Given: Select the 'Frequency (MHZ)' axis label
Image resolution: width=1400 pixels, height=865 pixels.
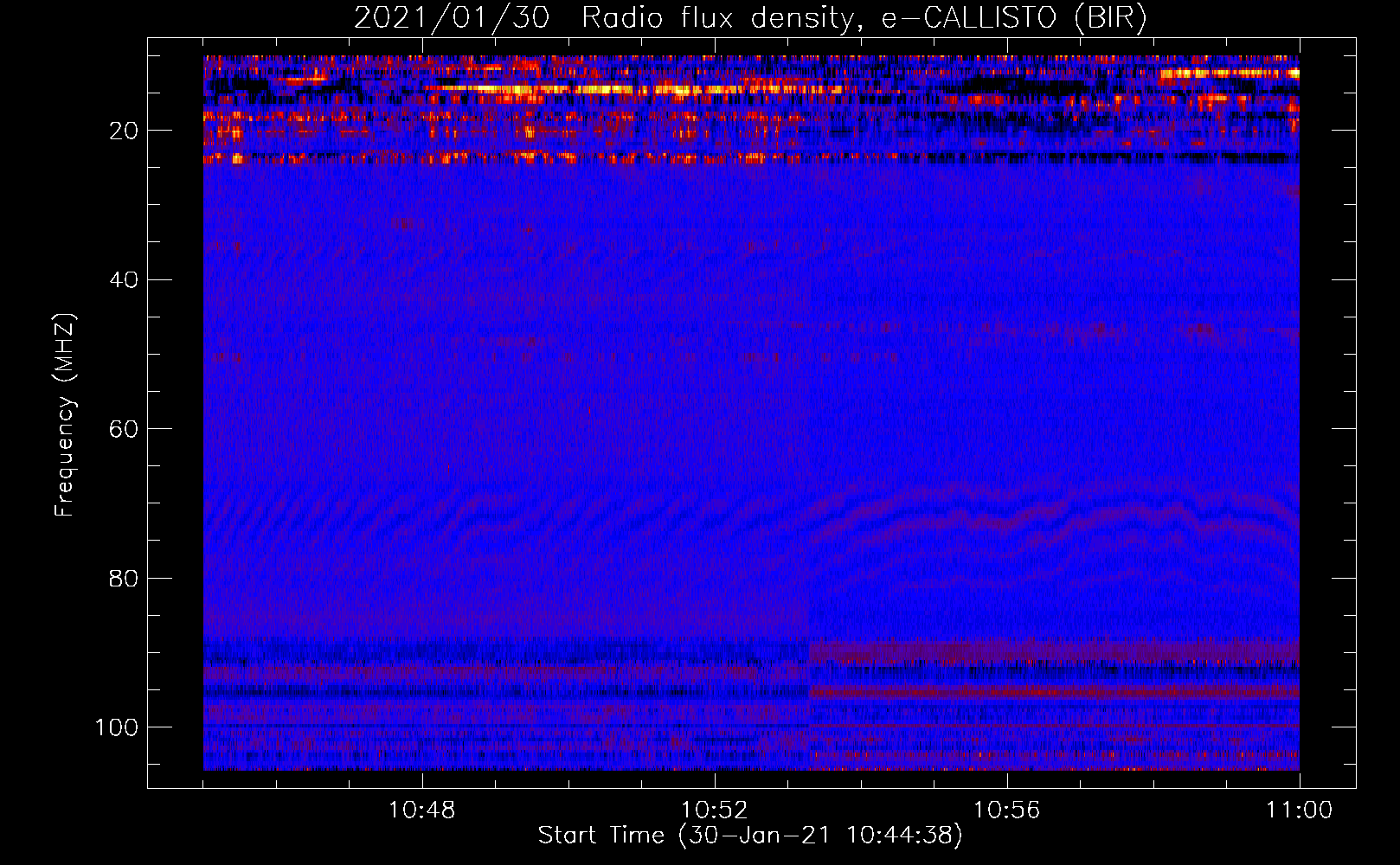Looking at the screenshot, I should coord(65,415).
